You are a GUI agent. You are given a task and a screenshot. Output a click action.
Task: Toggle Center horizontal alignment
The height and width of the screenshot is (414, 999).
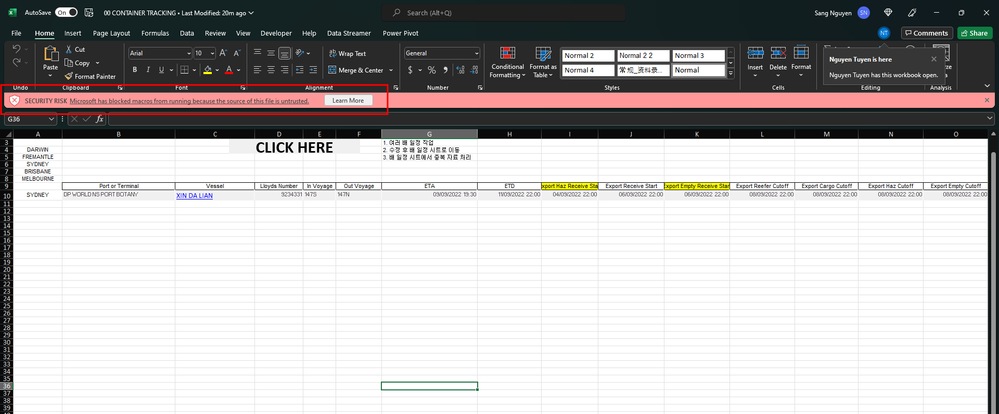pyautogui.click(x=271, y=70)
